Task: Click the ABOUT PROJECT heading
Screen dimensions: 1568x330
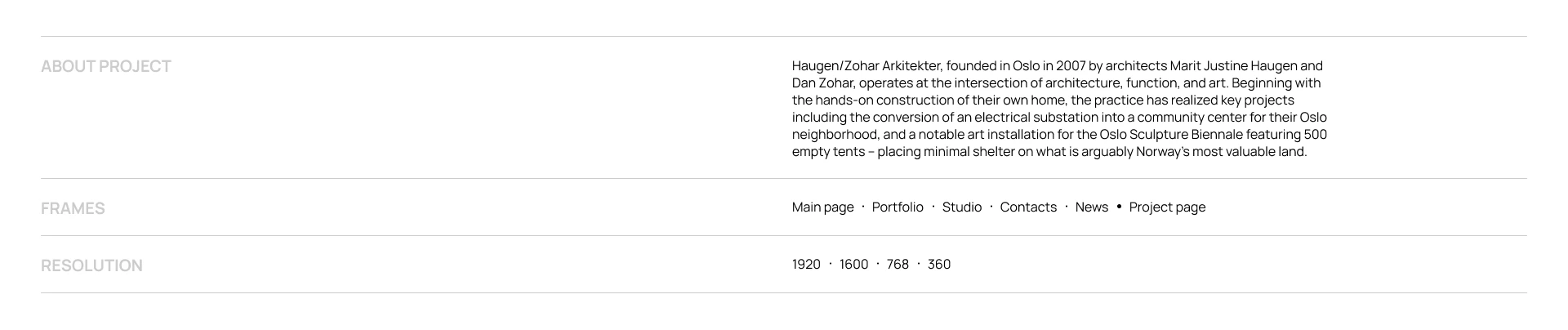Action: (x=106, y=66)
